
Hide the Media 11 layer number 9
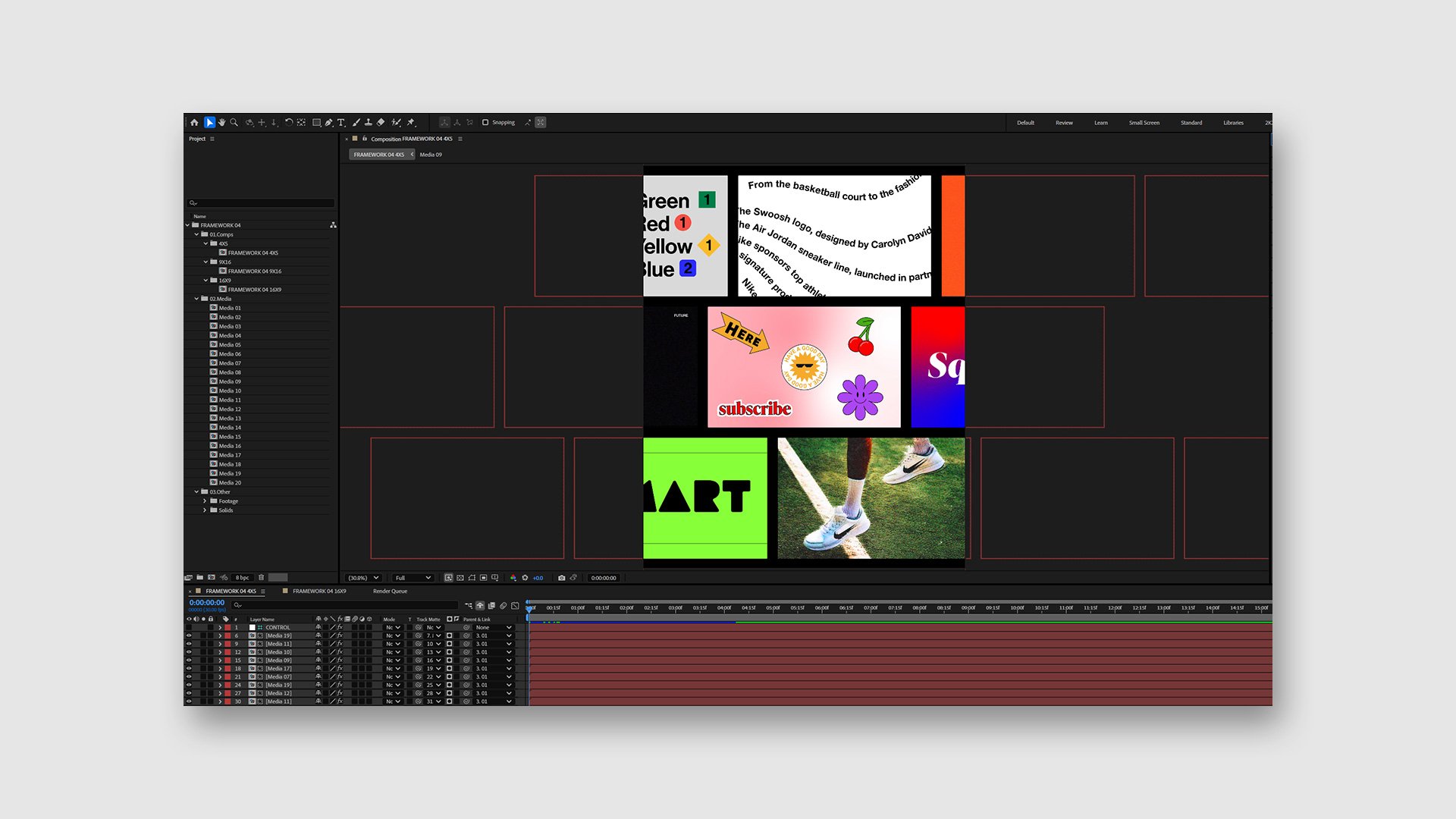point(189,644)
